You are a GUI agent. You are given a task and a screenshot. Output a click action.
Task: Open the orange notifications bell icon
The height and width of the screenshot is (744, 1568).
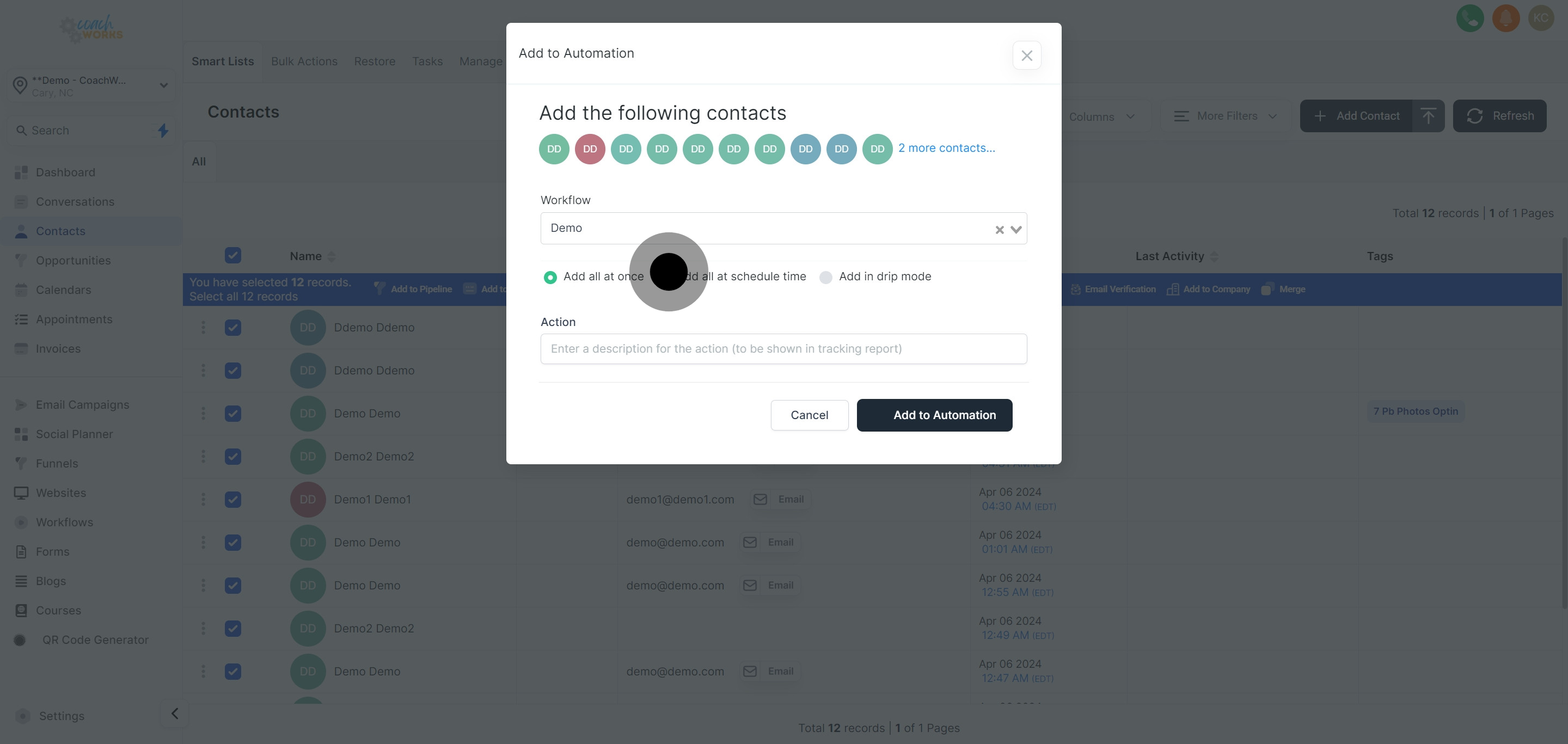1505,19
